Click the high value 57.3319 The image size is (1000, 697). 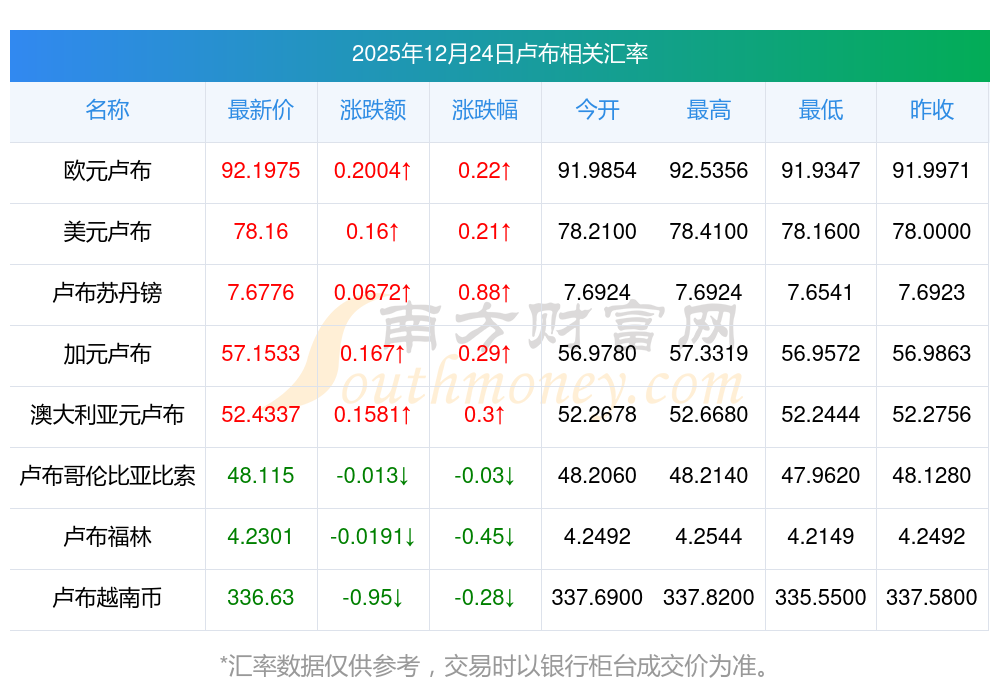coord(709,353)
